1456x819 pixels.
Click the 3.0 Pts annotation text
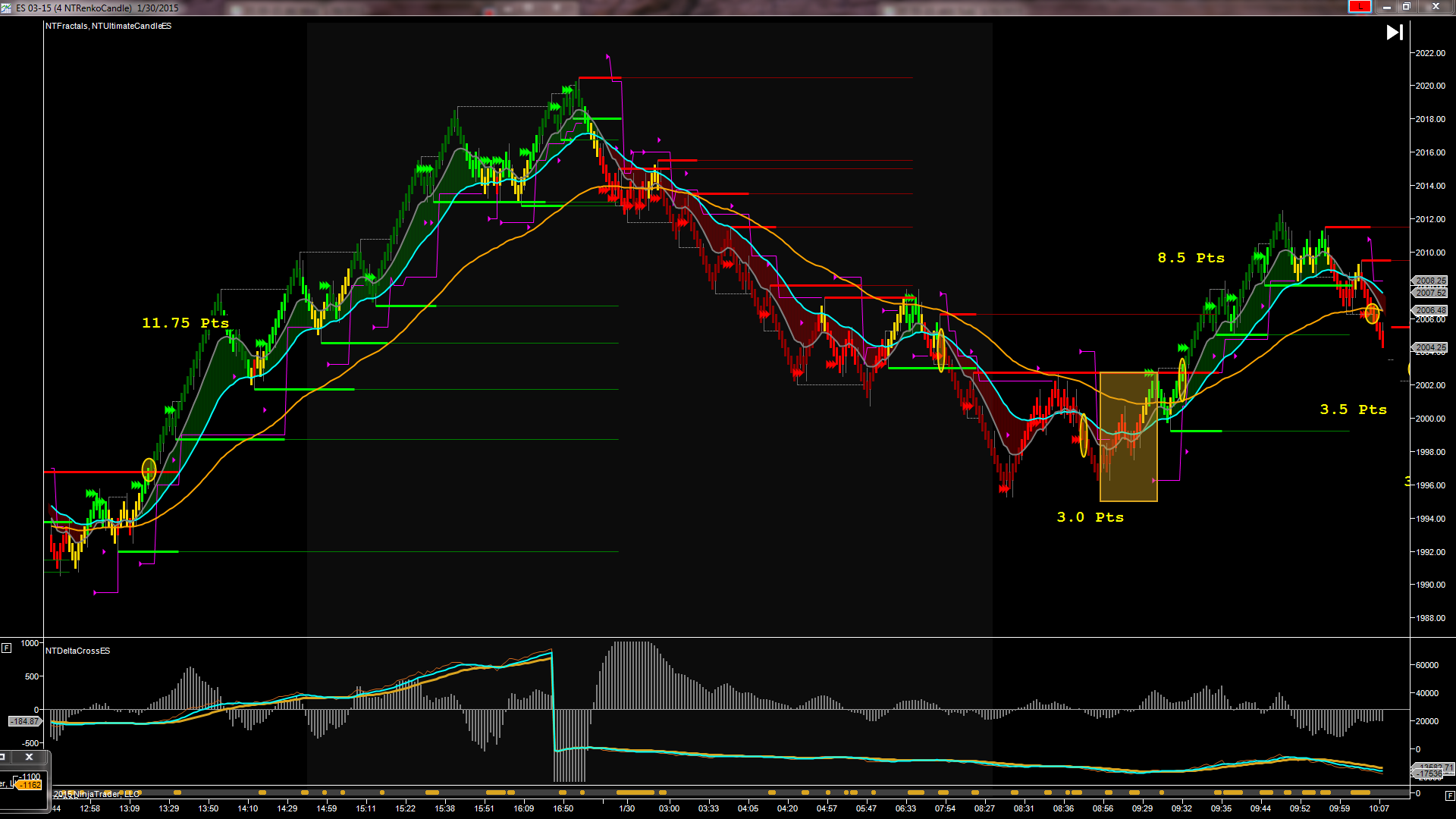(x=1090, y=517)
